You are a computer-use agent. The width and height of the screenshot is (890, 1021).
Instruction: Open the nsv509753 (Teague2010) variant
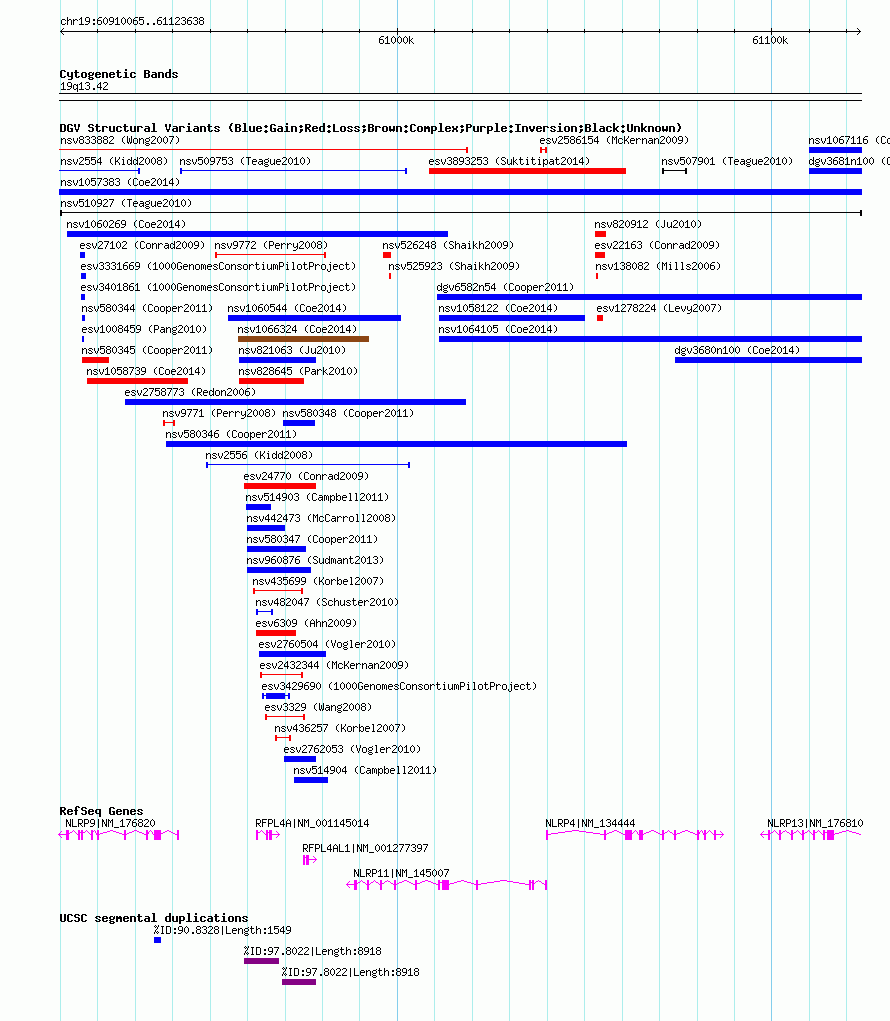(x=245, y=161)
